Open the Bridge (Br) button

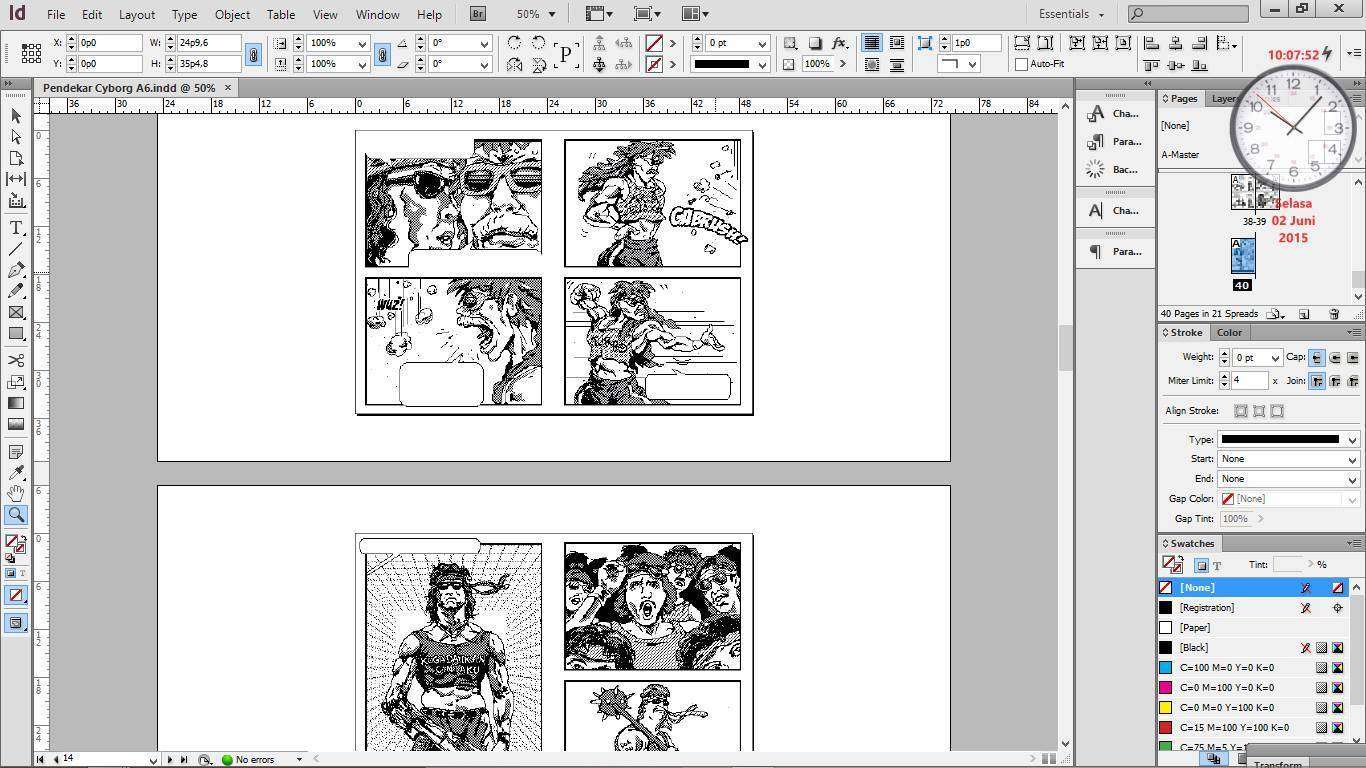point(478,14)
